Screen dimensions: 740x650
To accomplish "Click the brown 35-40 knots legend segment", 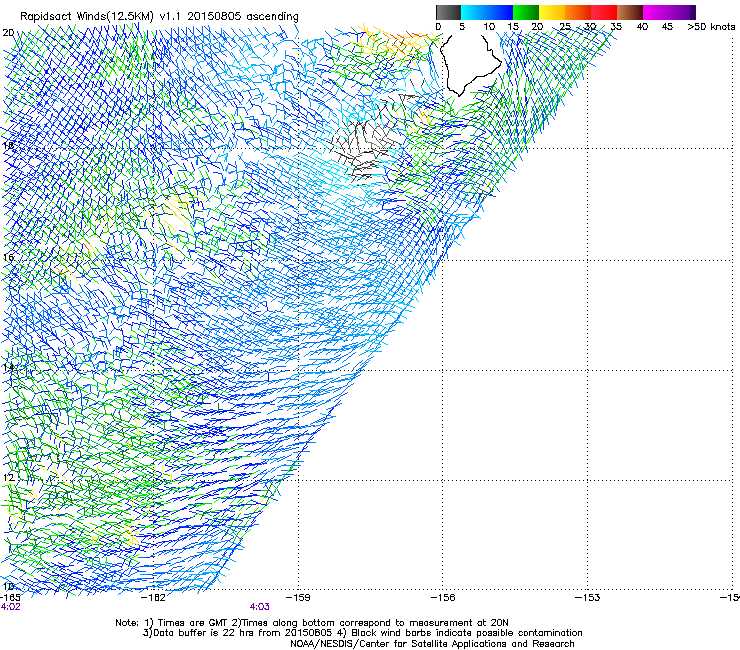I will coord(630,12).
